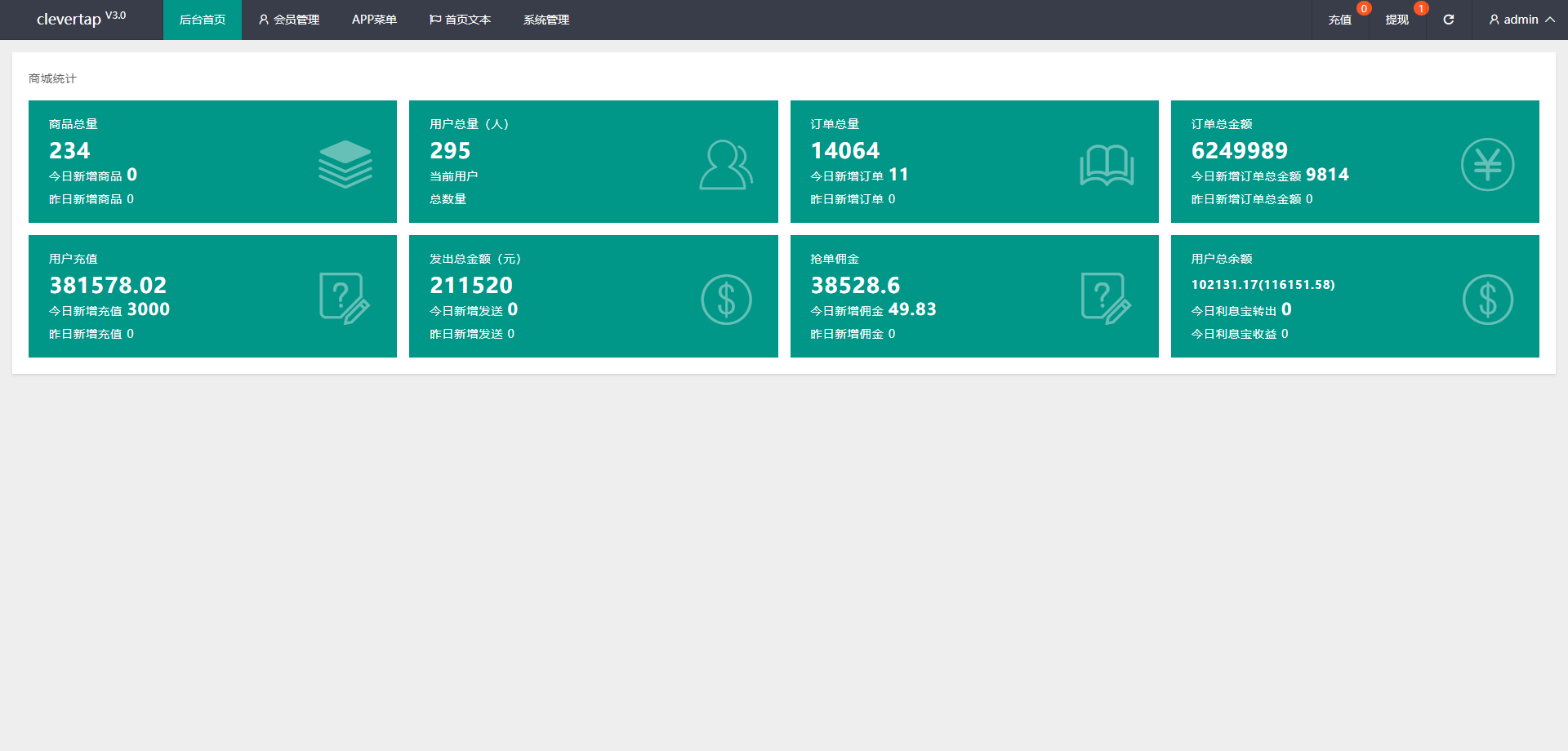Click the refresh icon in top bar
This screenshot has width=1568, height=751.
click(x=1448, y=20)
